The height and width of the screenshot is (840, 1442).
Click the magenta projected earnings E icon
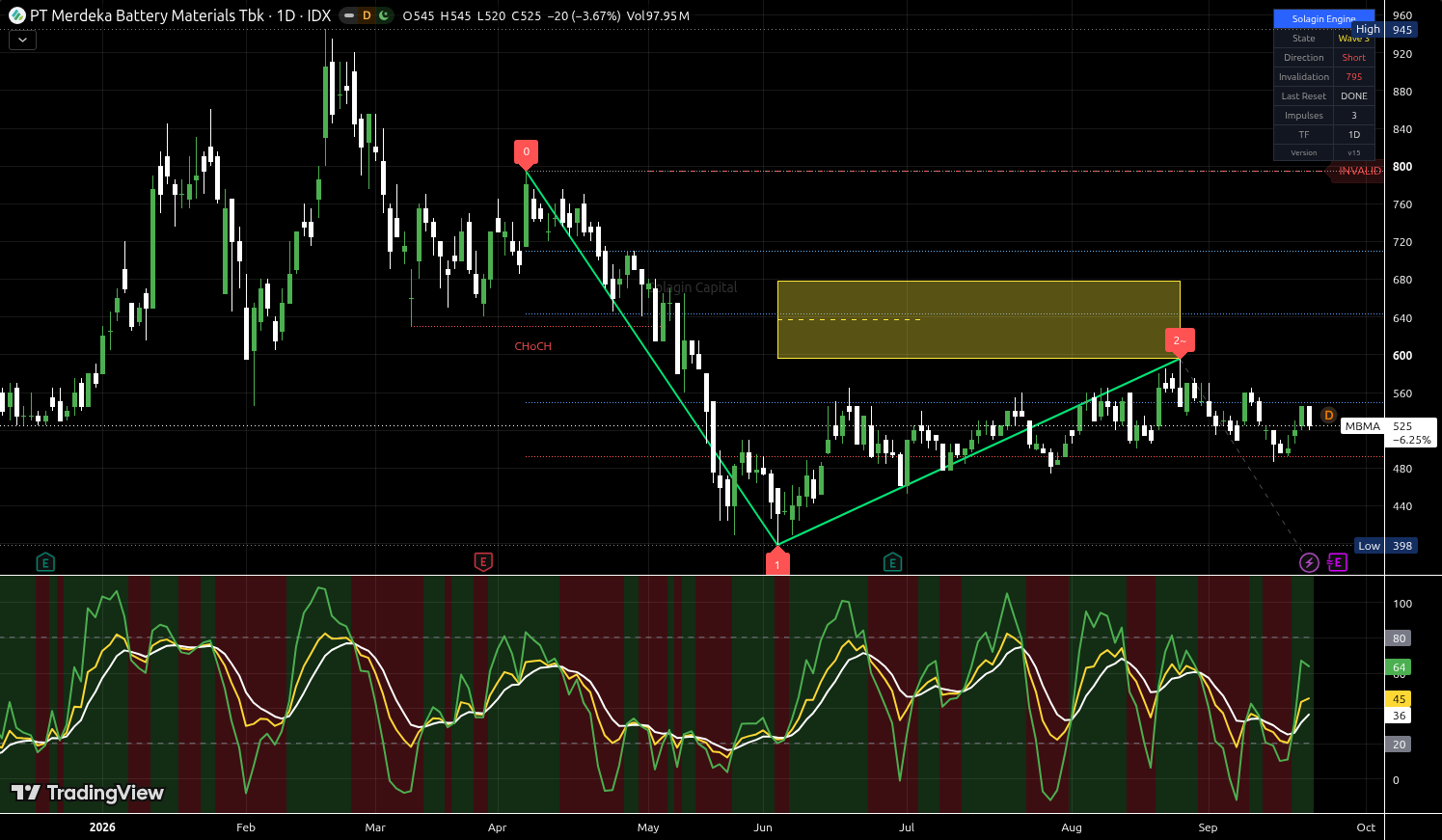[1337, 562]
